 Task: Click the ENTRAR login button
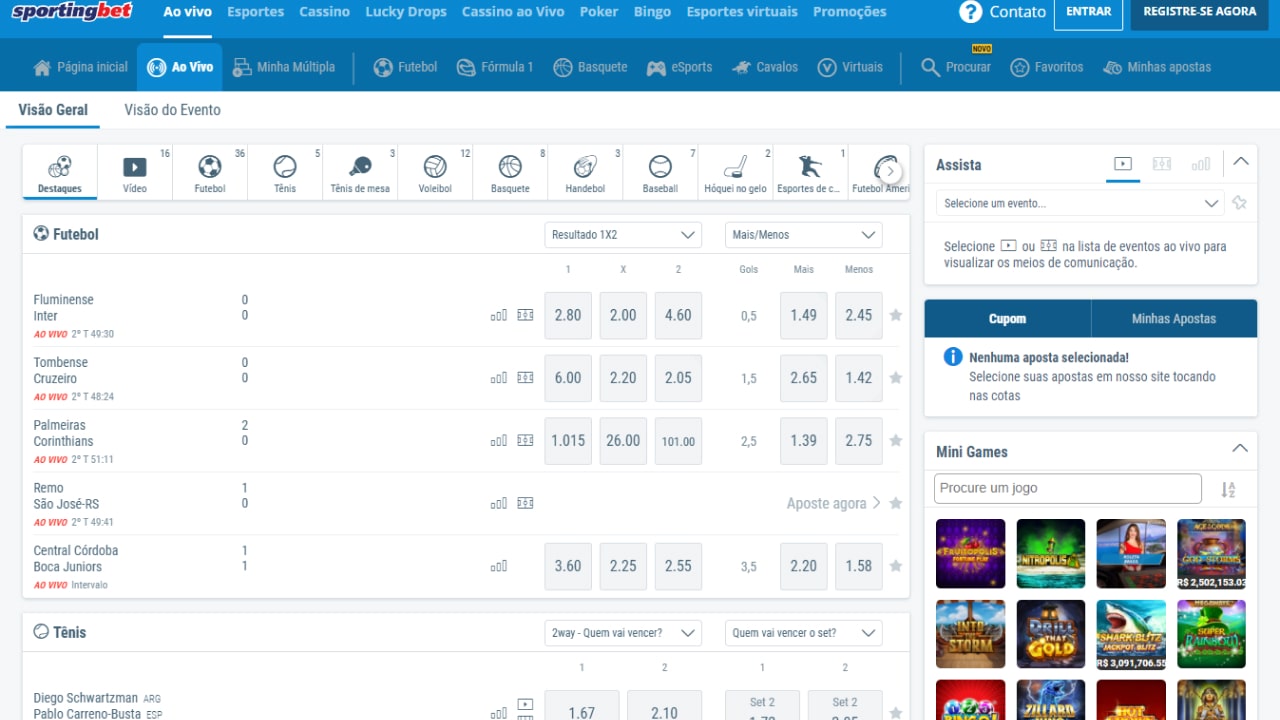coord(1089,12)
